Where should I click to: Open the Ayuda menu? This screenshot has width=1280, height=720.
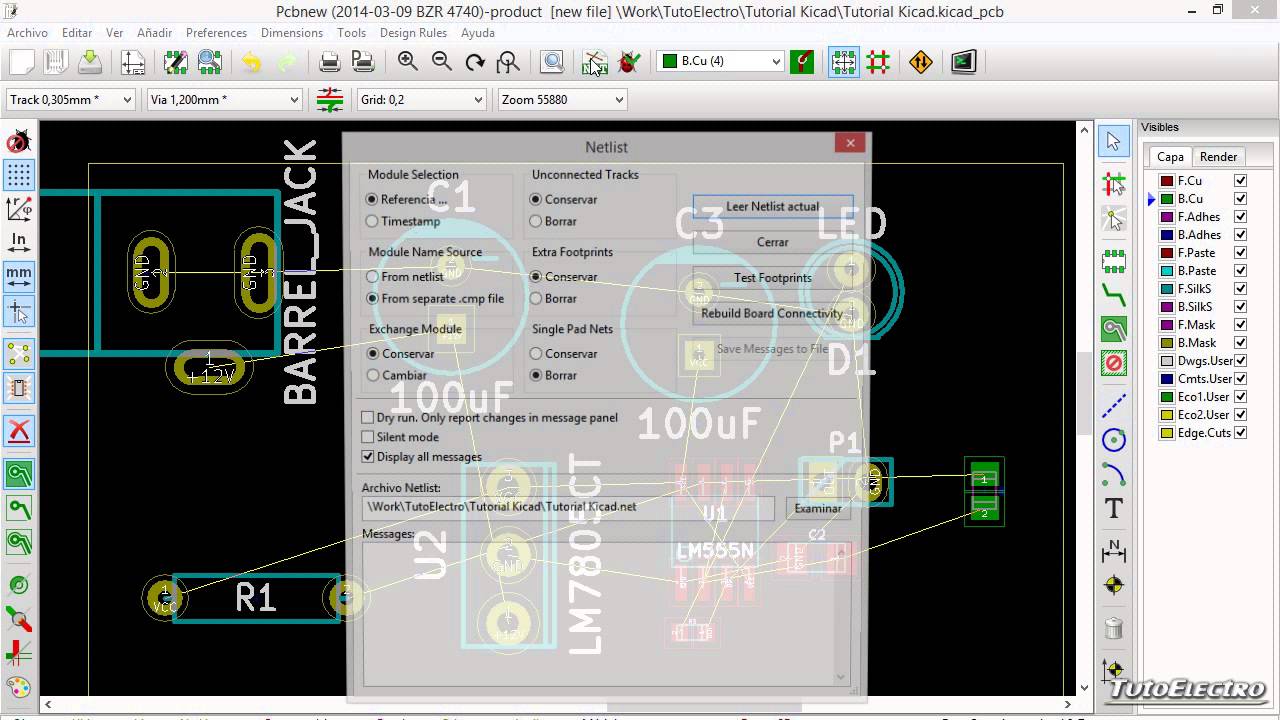pos(478,33)
